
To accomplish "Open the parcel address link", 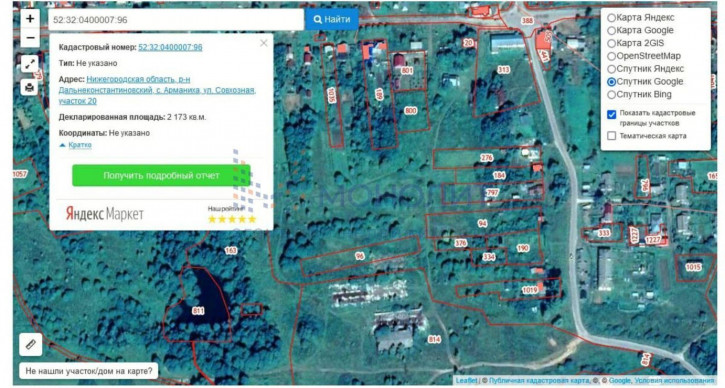I will click(x=157, y=90).
